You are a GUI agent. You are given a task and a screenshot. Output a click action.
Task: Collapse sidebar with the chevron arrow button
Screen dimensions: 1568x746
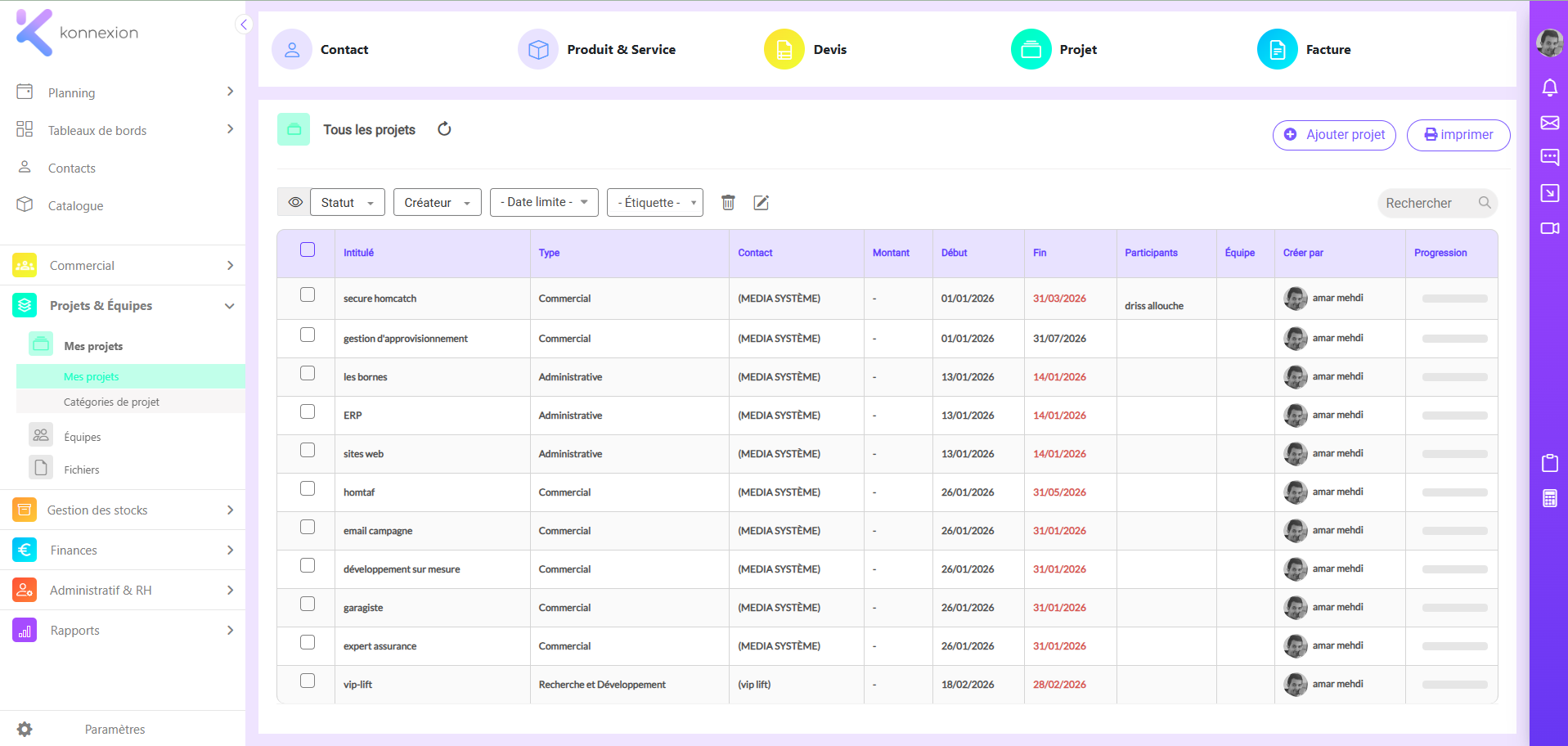click(x=244, y=25)
